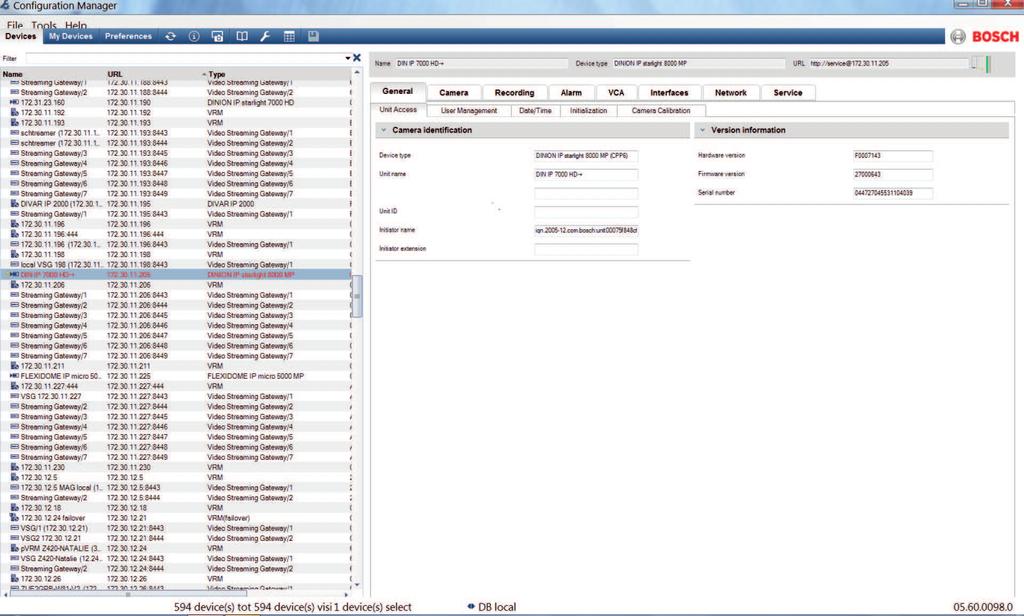Clear the filter with the X icon
Viewport: 1024px width, 616px height.
coord(357,58)
